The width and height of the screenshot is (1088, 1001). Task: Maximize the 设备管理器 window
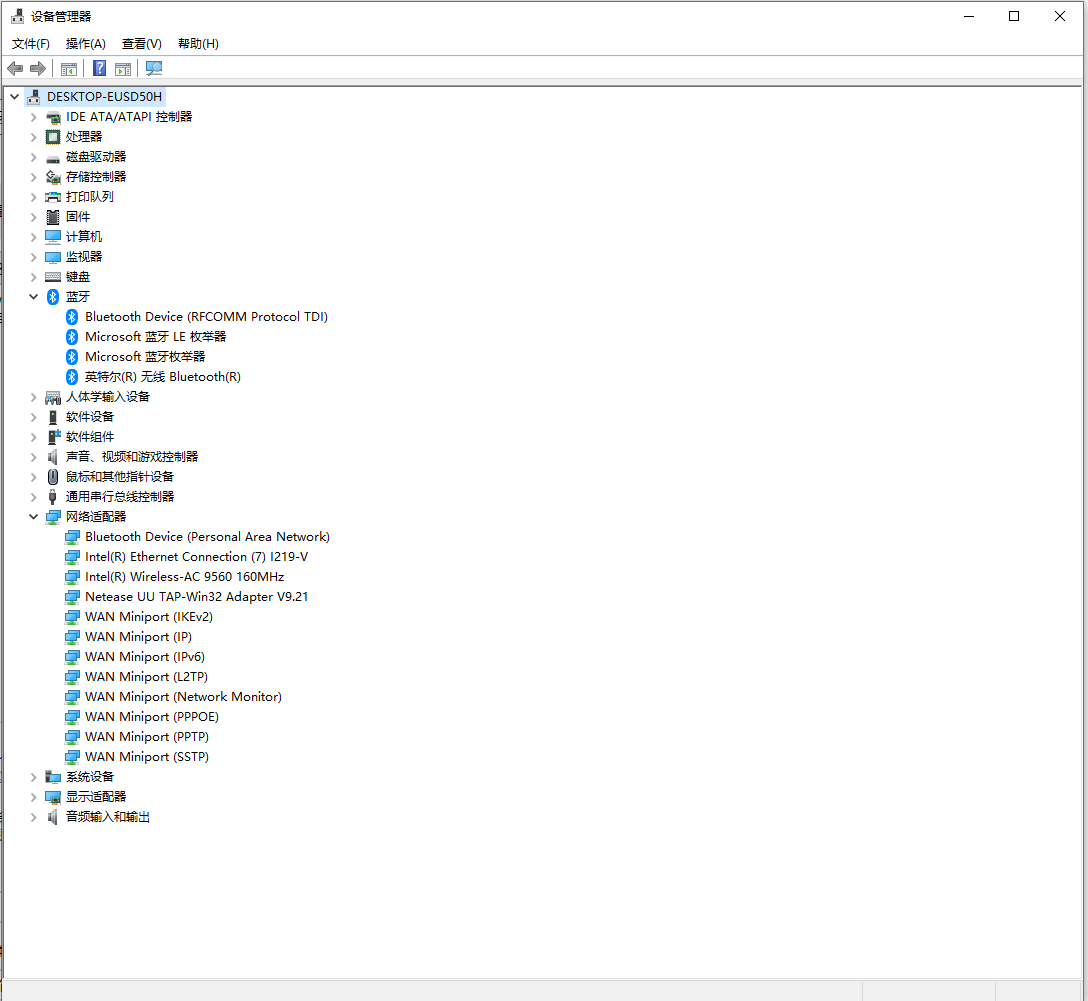[x=1014, y=16]
